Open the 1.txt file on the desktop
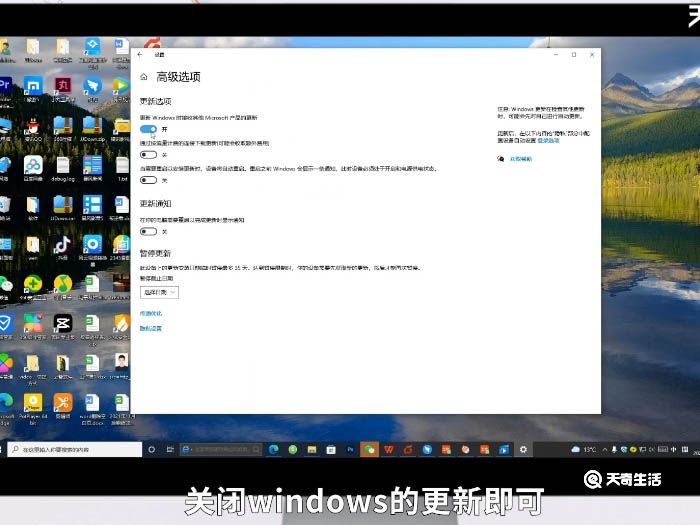Image resolution: width=700 pixels, height=525 pixels. pos(122,166)
